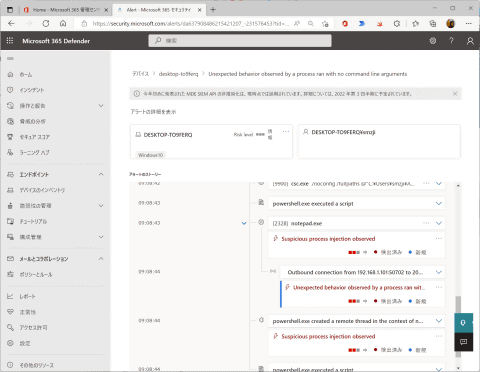This screenshot has height=372, width=480.
Task: Click the security.microsoft.com address bar
Action: (191, 24)
